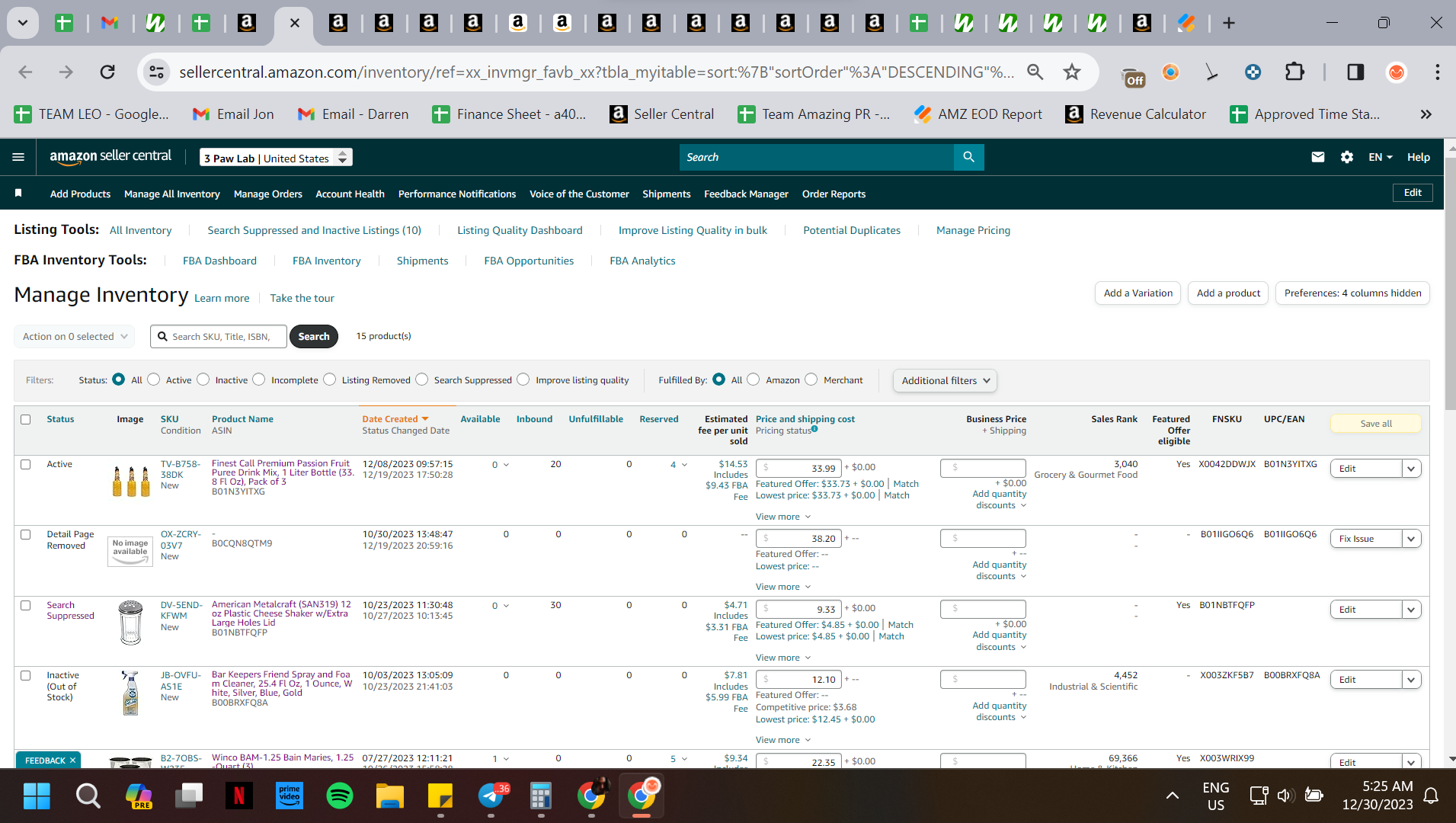Click the Add a Variation button
Viewport: 1456px width, 823px height.
1138,293
